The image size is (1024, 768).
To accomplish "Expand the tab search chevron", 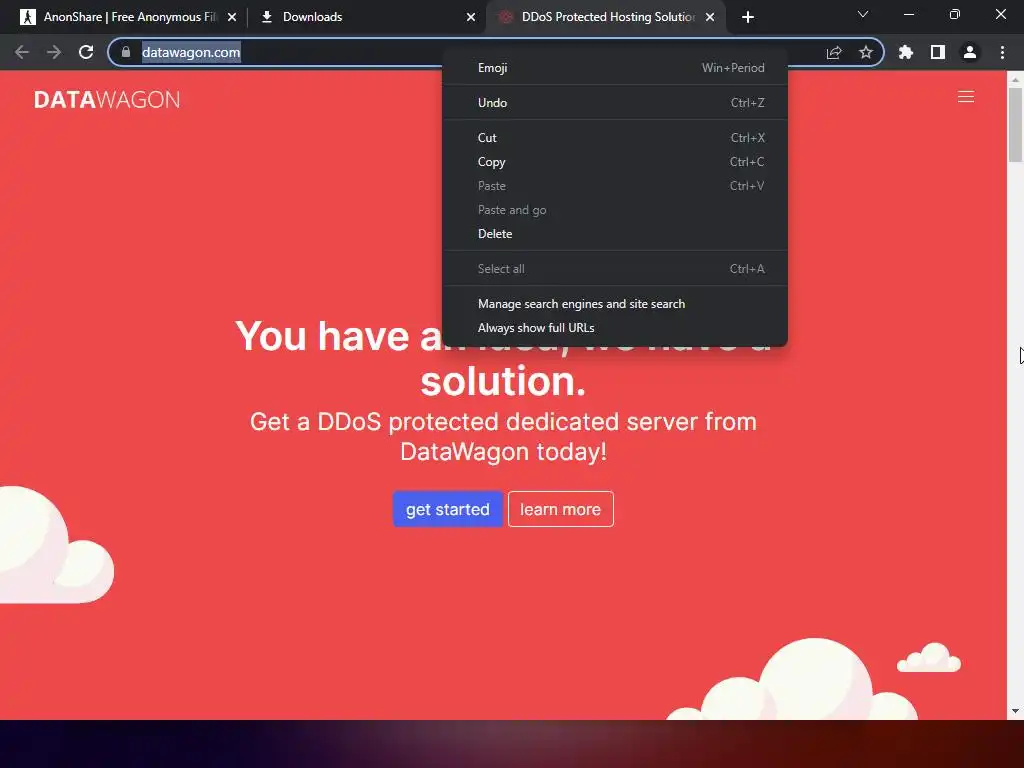I will tap(863, 14).
